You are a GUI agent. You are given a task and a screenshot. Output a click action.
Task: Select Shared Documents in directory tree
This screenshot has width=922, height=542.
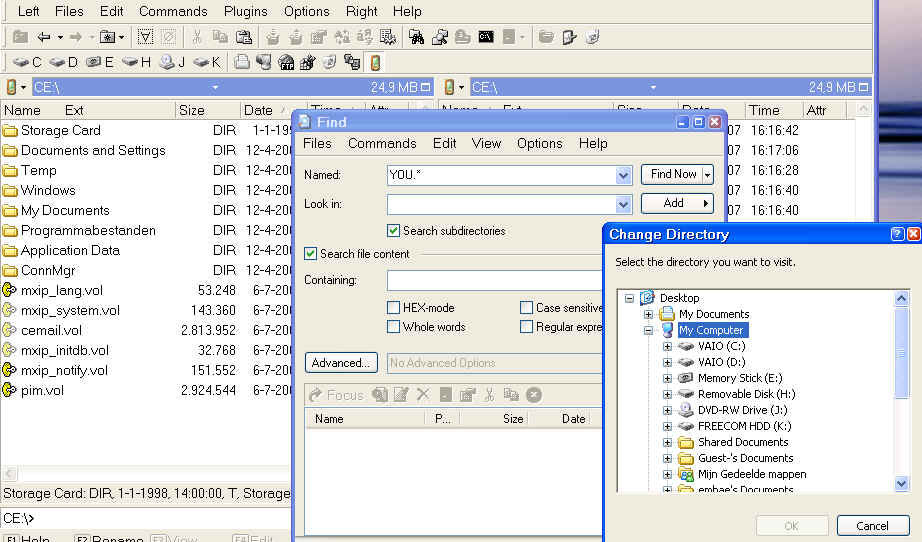point(743,442)
